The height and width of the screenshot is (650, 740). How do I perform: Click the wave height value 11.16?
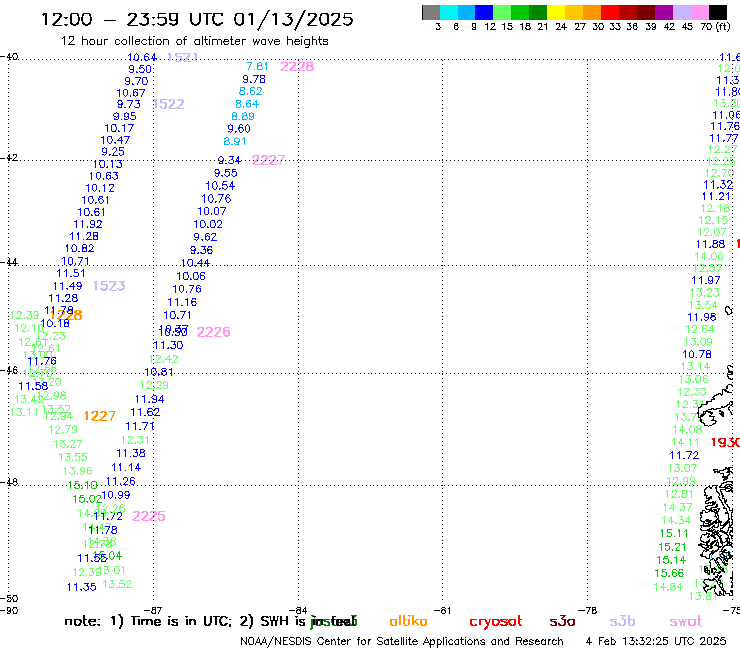pos(182,302)
